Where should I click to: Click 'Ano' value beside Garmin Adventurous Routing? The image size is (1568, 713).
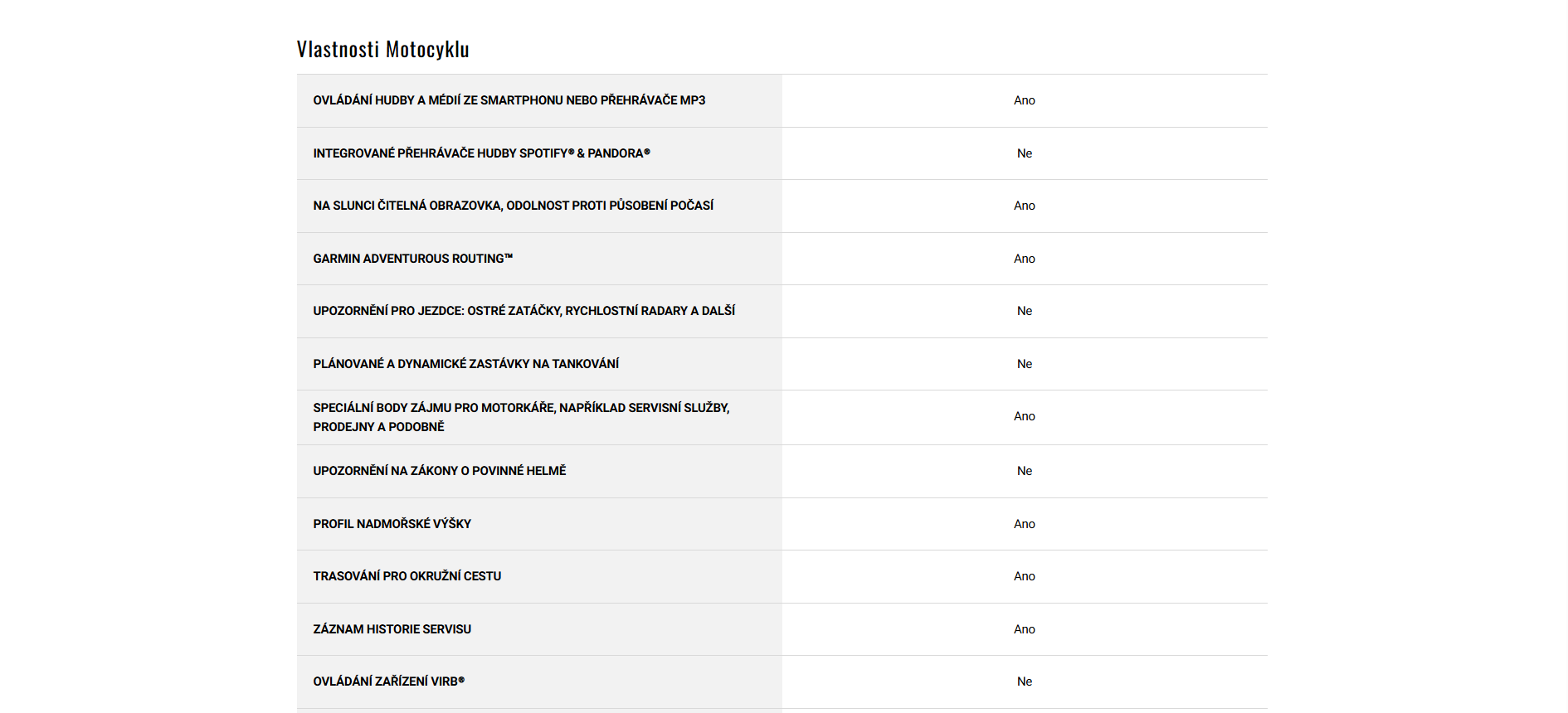(x=1024, y=259)
